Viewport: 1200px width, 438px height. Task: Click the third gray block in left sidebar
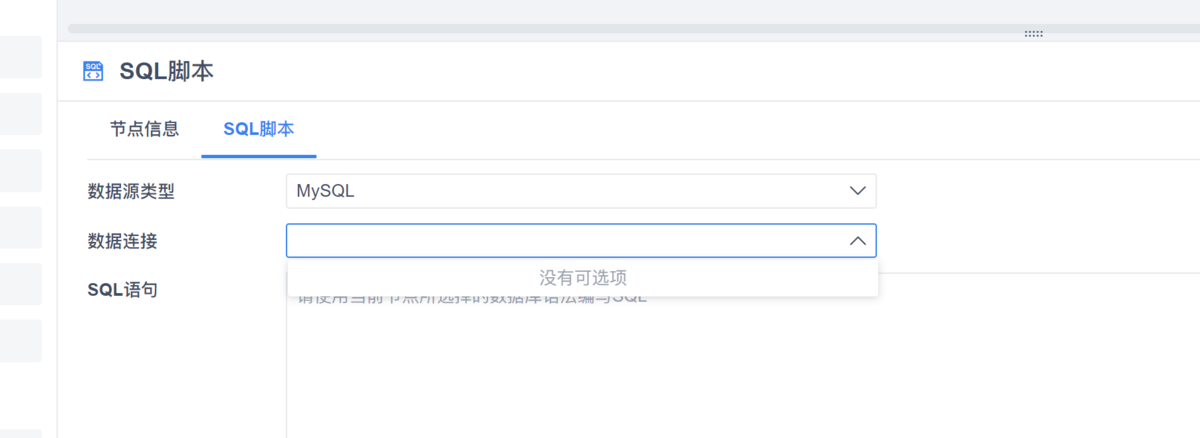(20, 171)
